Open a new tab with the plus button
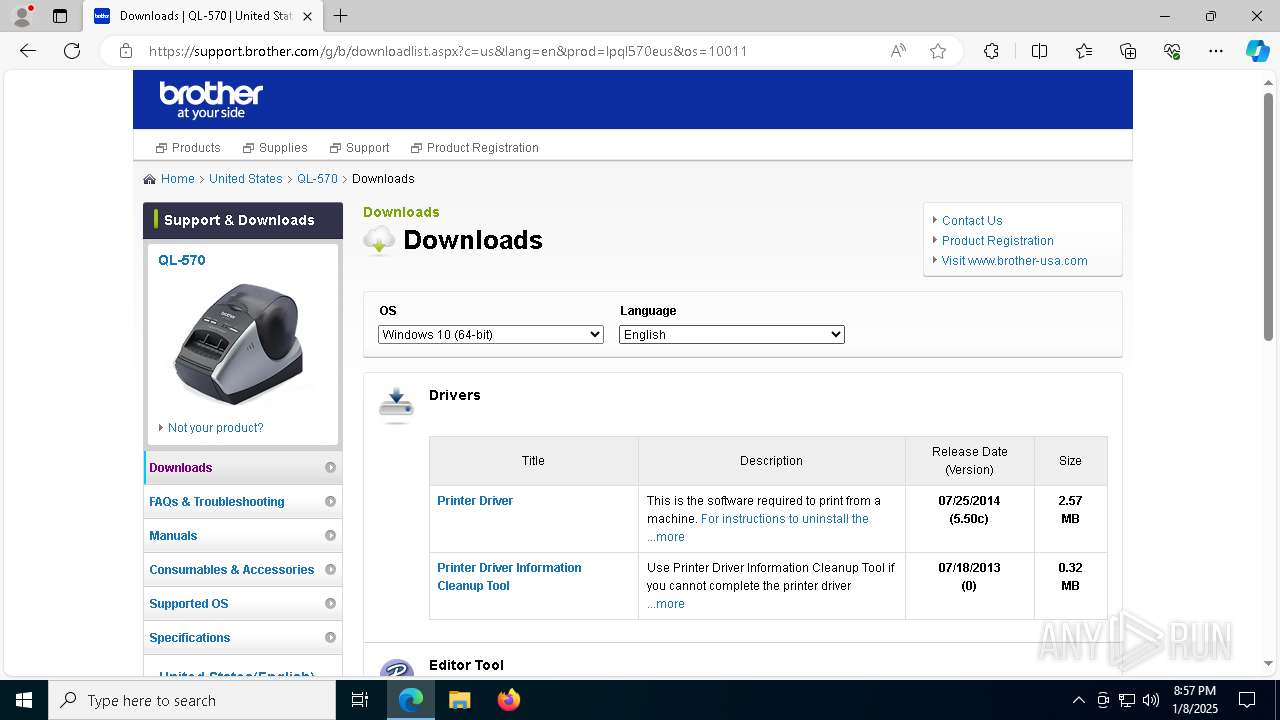 341,16
